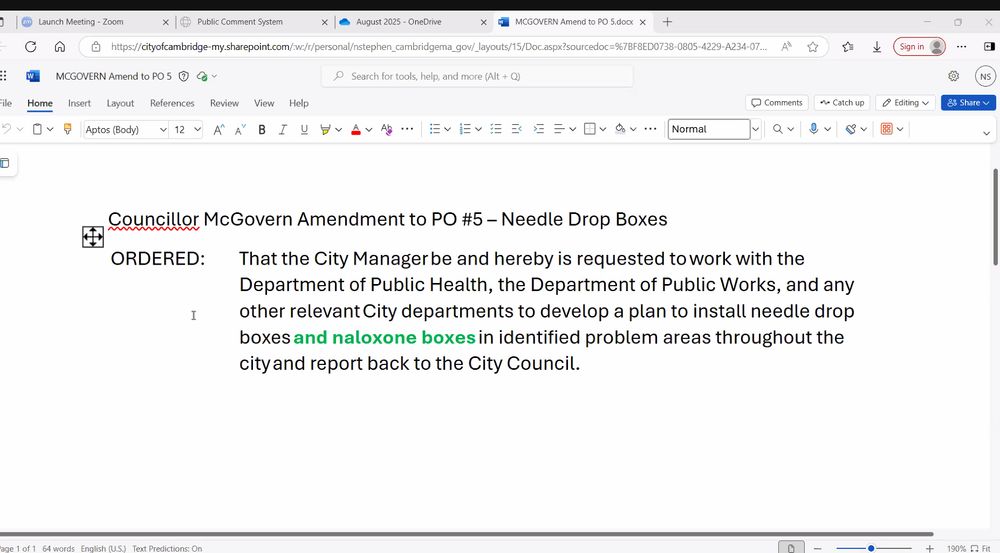
Task: Click the Word search box
Action: [478, 76]
